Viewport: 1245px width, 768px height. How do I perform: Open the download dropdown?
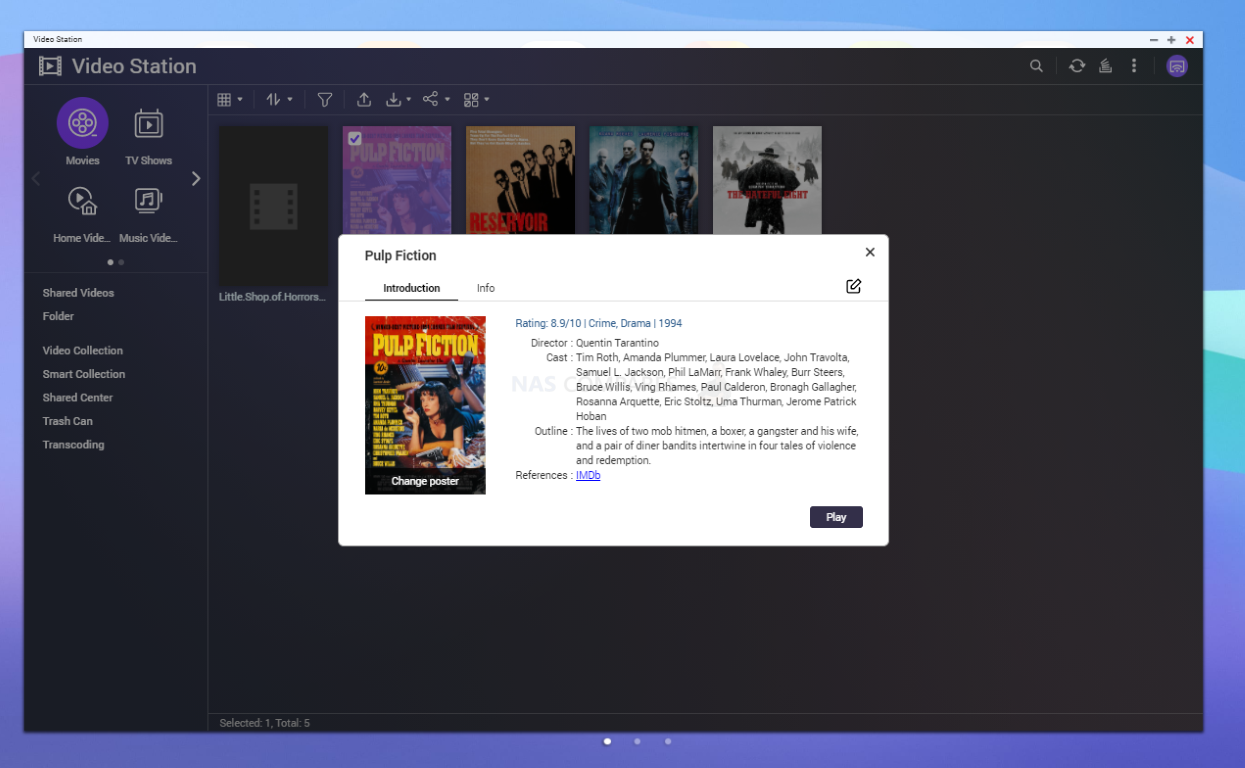coord(398,99)
